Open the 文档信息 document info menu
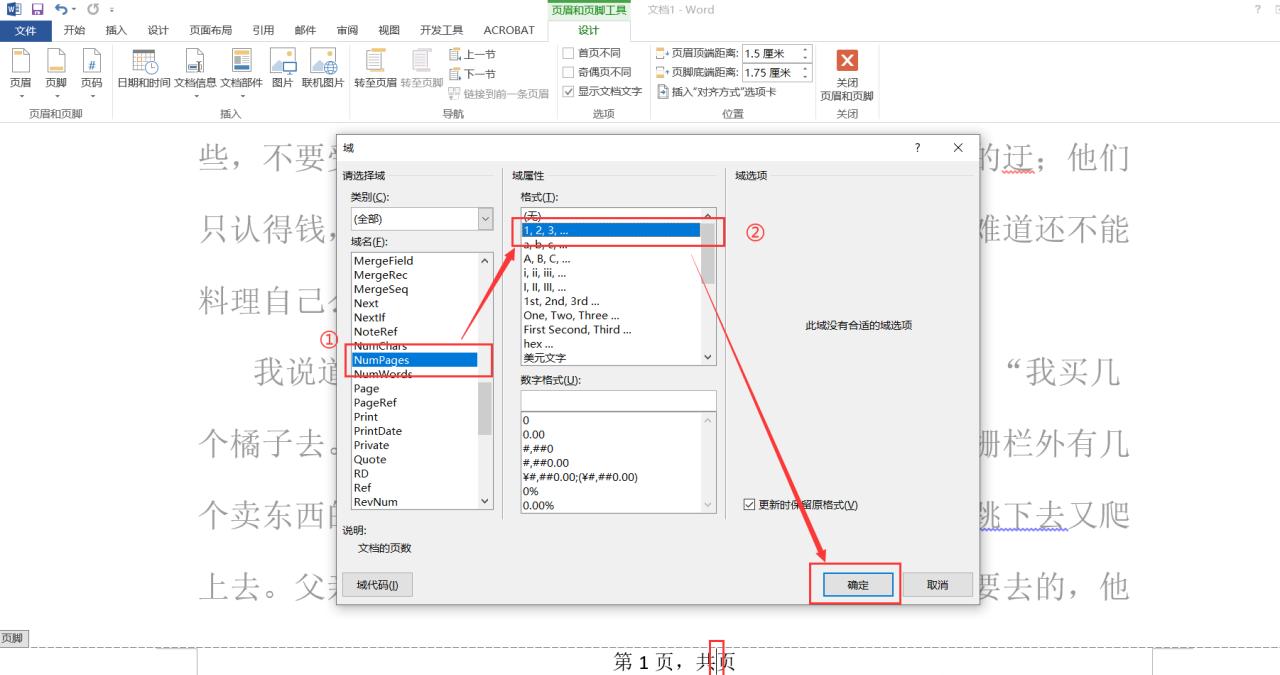Viewport: 1280px width, 675px height. tap(195, 73)
